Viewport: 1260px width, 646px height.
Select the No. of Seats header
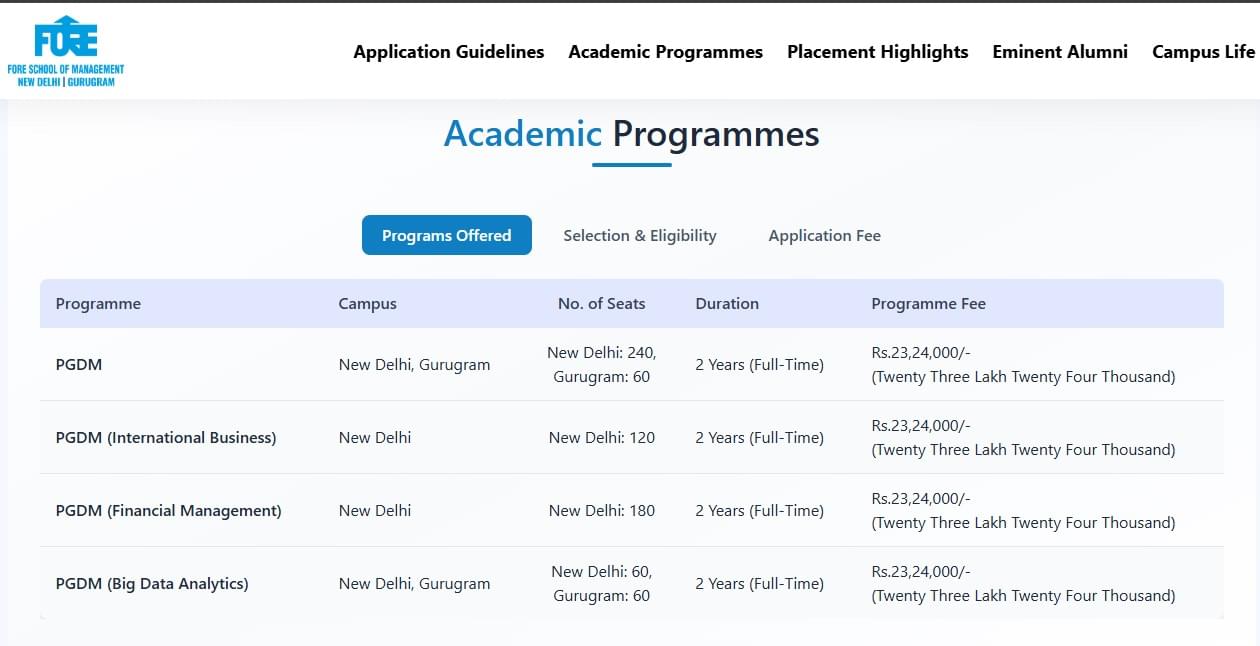coord(602,303)
